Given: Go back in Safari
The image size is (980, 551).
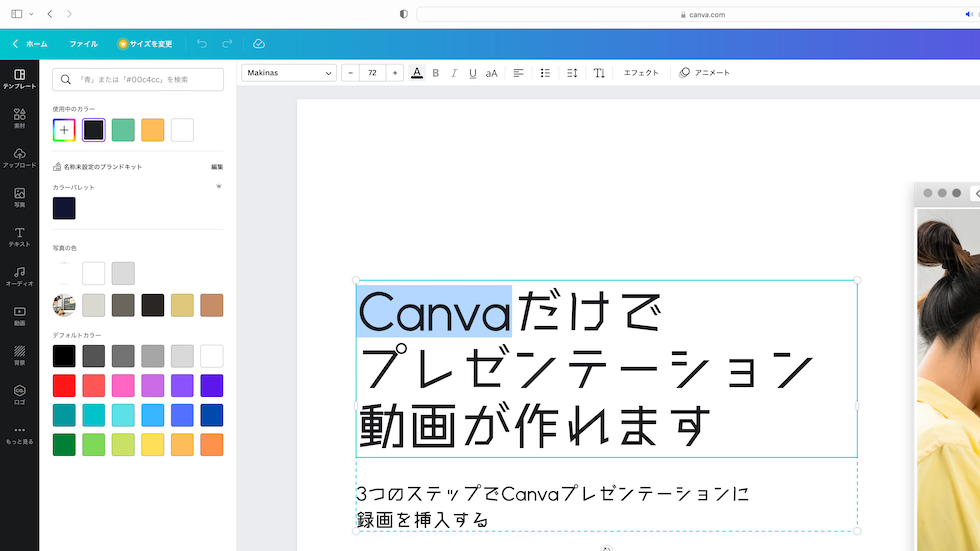Looking at the screenshot, I should pyautogui.click(x=50, y=14).
